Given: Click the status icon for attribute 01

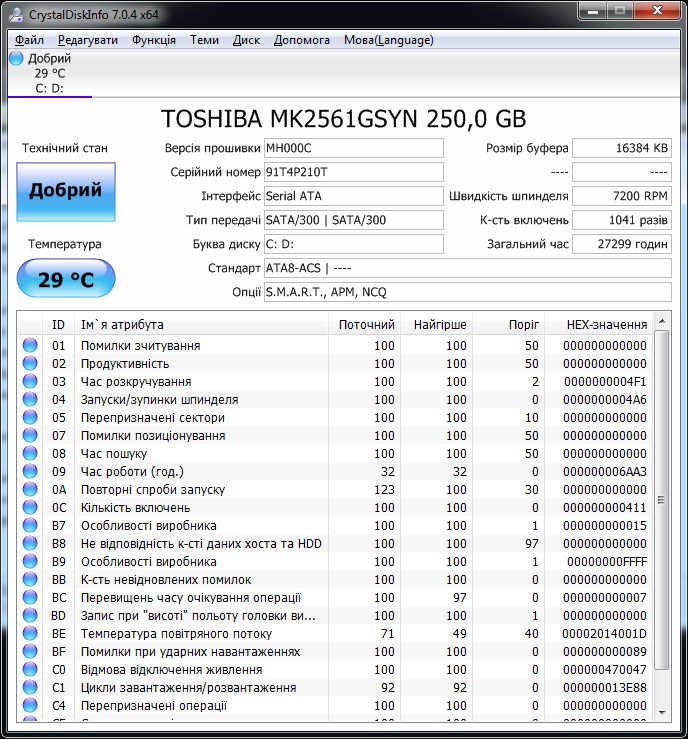Looking at the screenshot, I should (x=30, y=345).
